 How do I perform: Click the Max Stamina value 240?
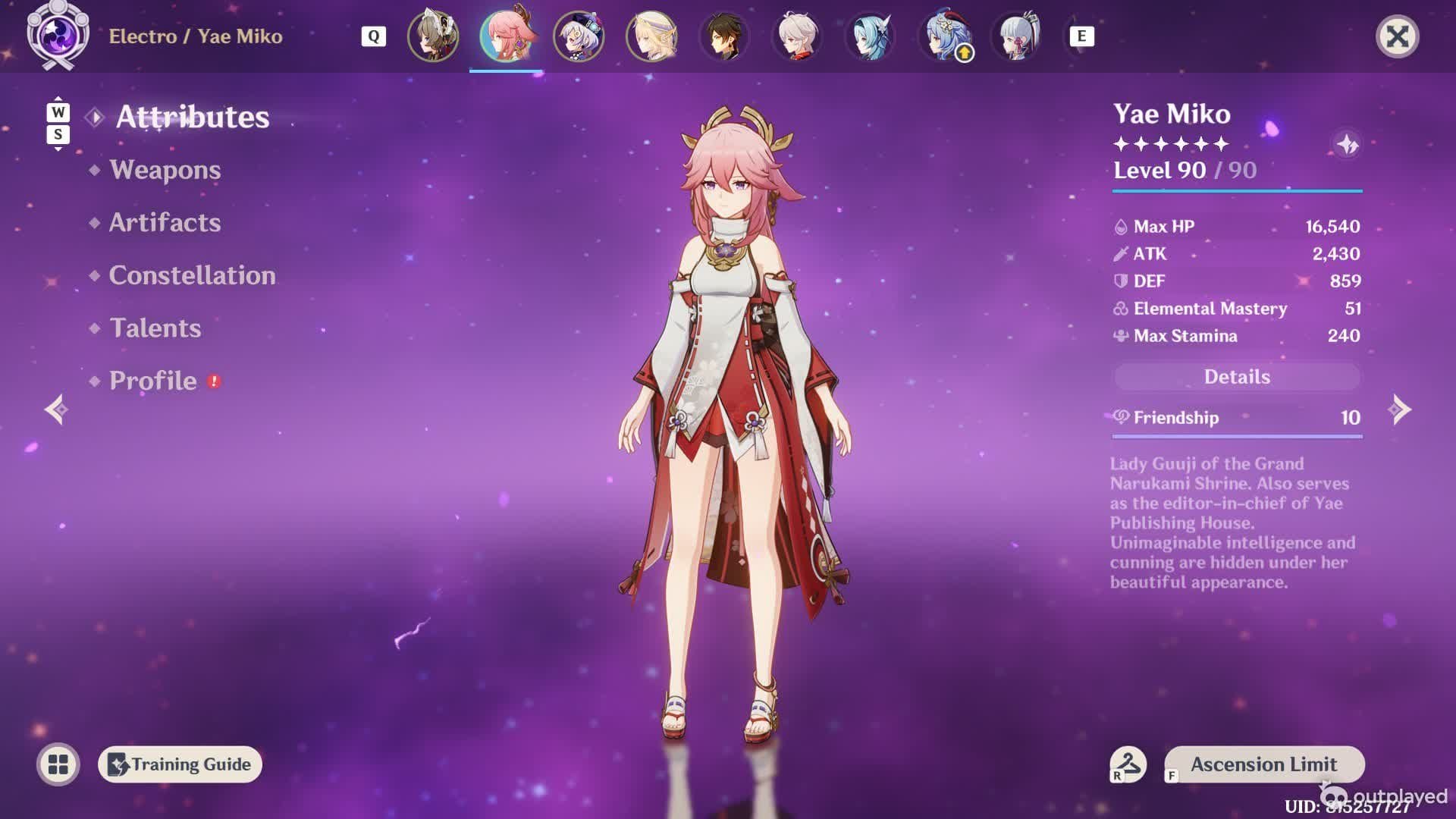tap(1344, 336)
